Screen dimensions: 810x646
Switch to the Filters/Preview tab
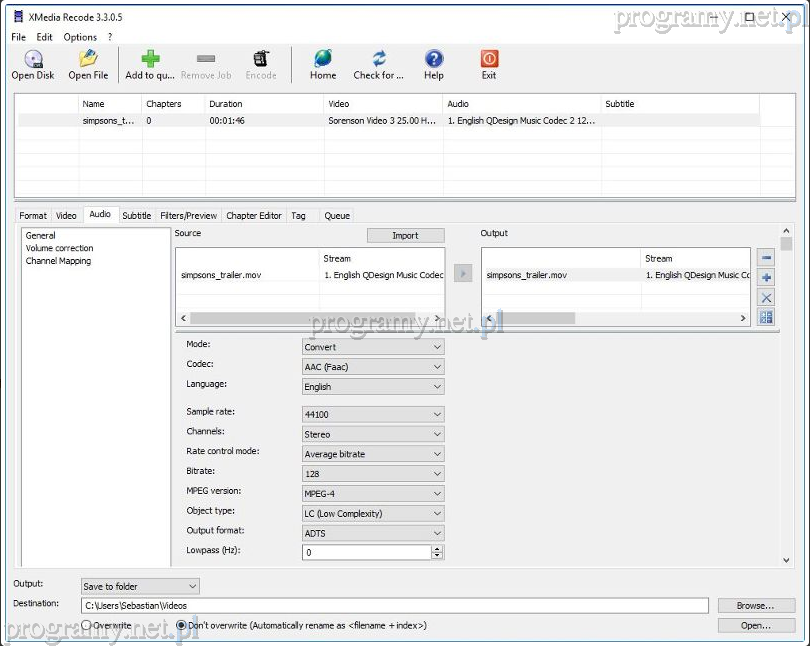(188, 215)
